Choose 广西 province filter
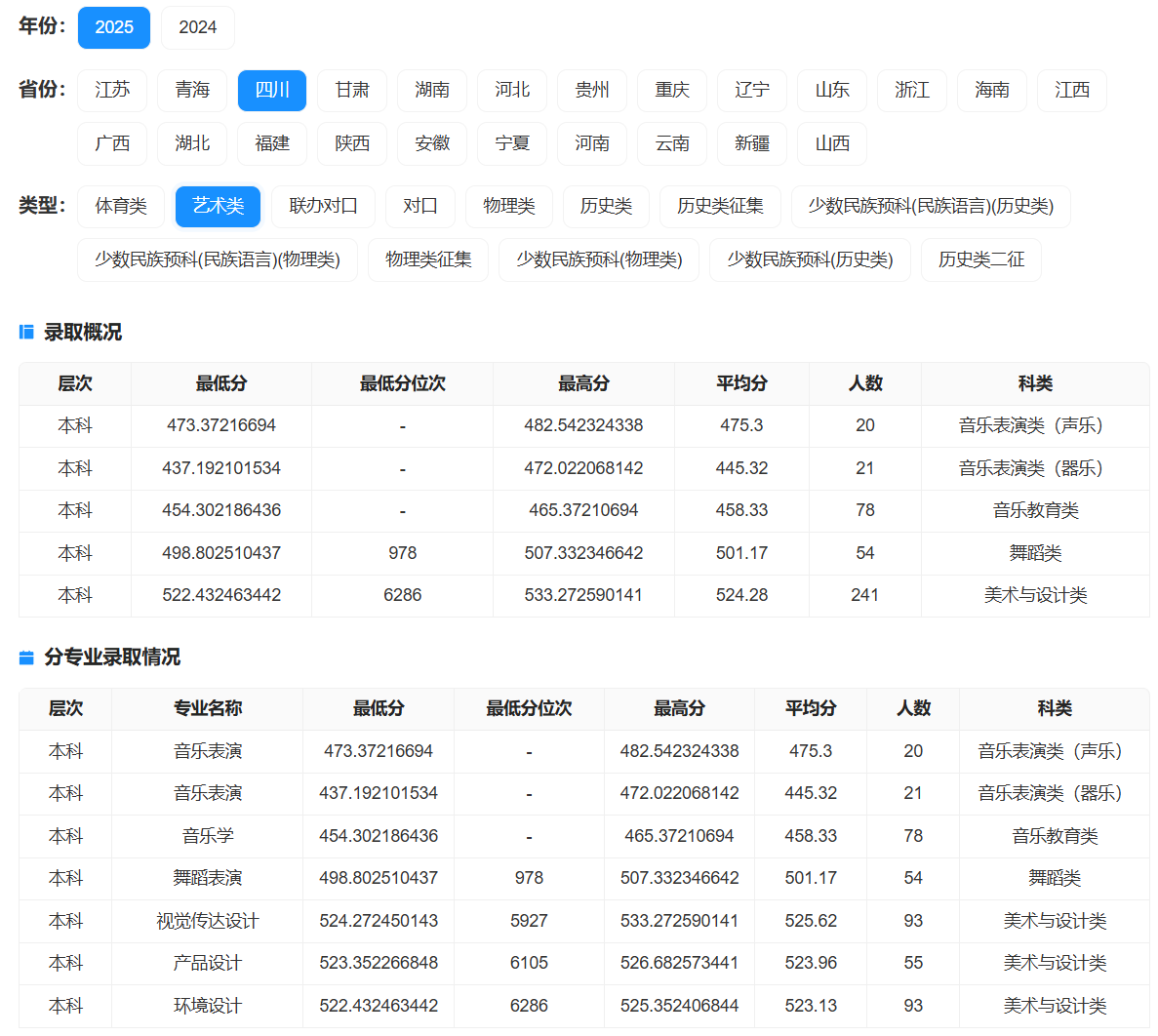 tap(112, 143)
